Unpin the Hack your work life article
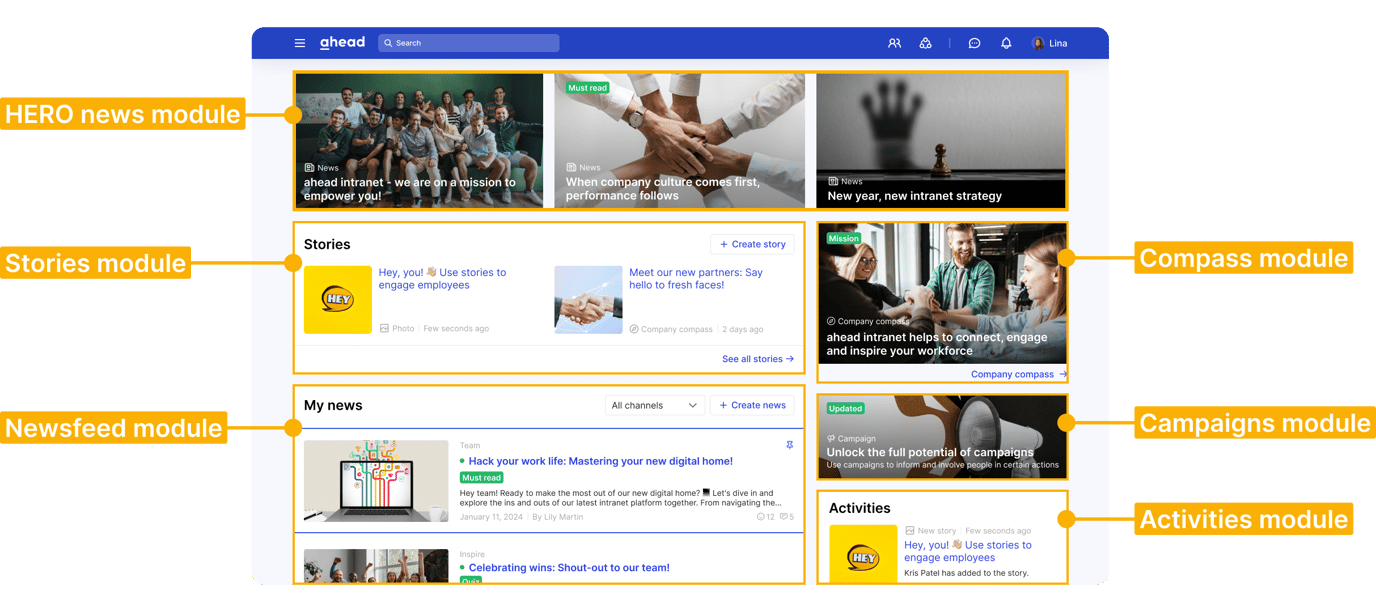 pos(791,444)
